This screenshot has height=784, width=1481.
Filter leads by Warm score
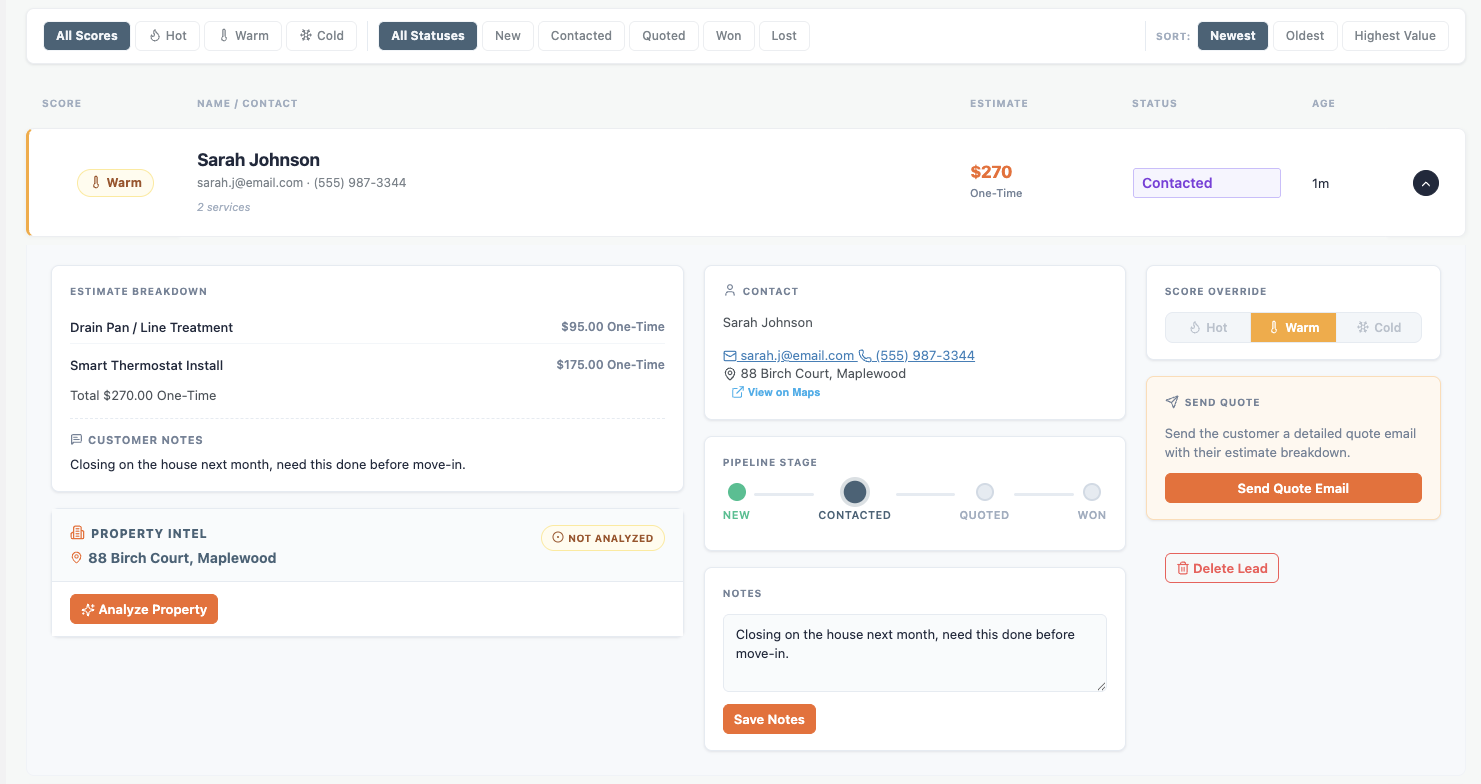[x=242, y=36]
